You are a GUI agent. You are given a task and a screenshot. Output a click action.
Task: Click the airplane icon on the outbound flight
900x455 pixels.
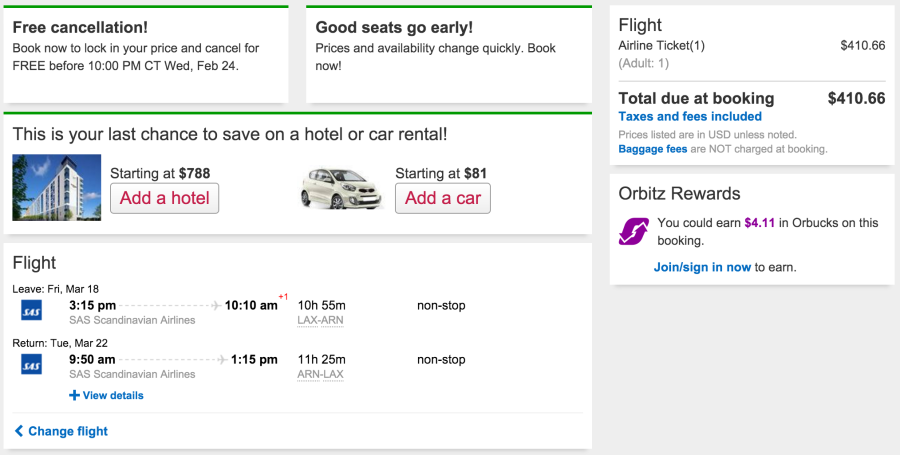click(x=216, y=305)
